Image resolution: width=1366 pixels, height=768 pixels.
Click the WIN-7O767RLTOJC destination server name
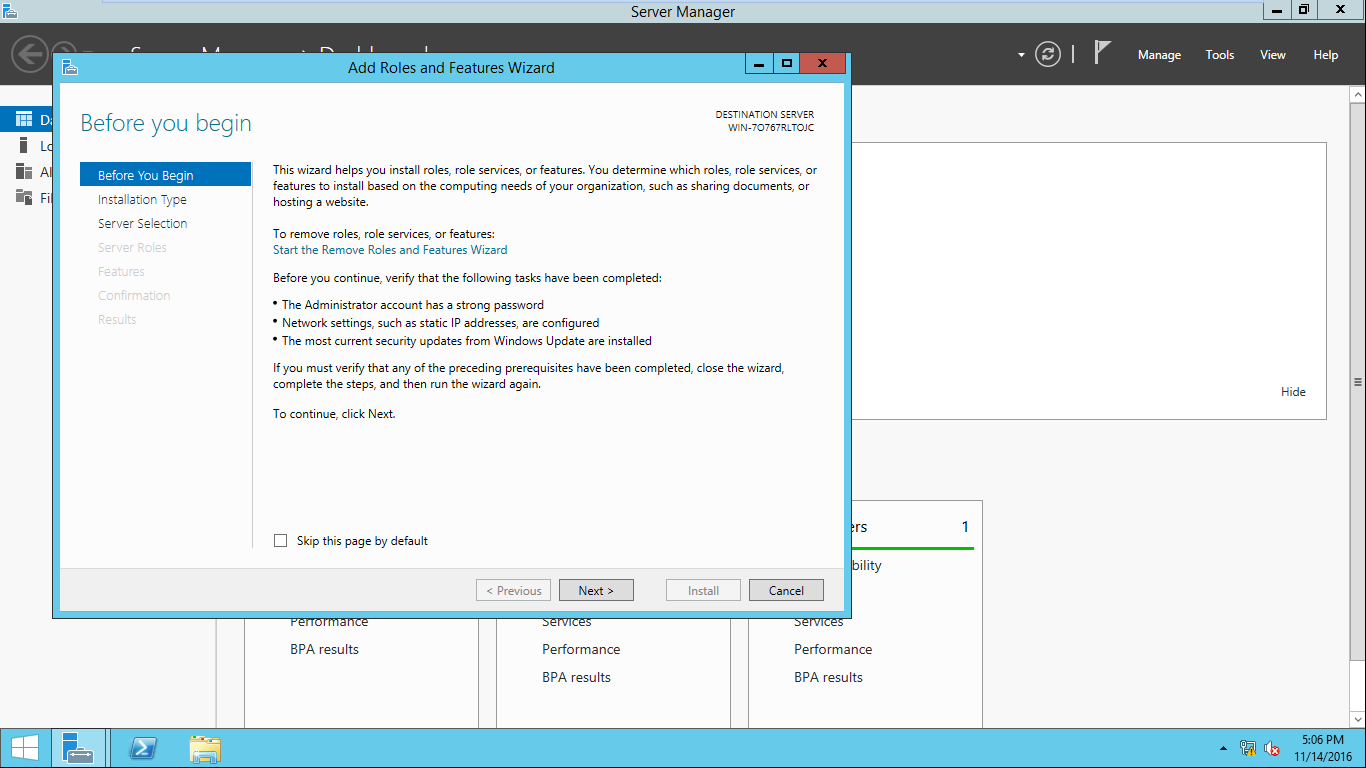(771, 128)
